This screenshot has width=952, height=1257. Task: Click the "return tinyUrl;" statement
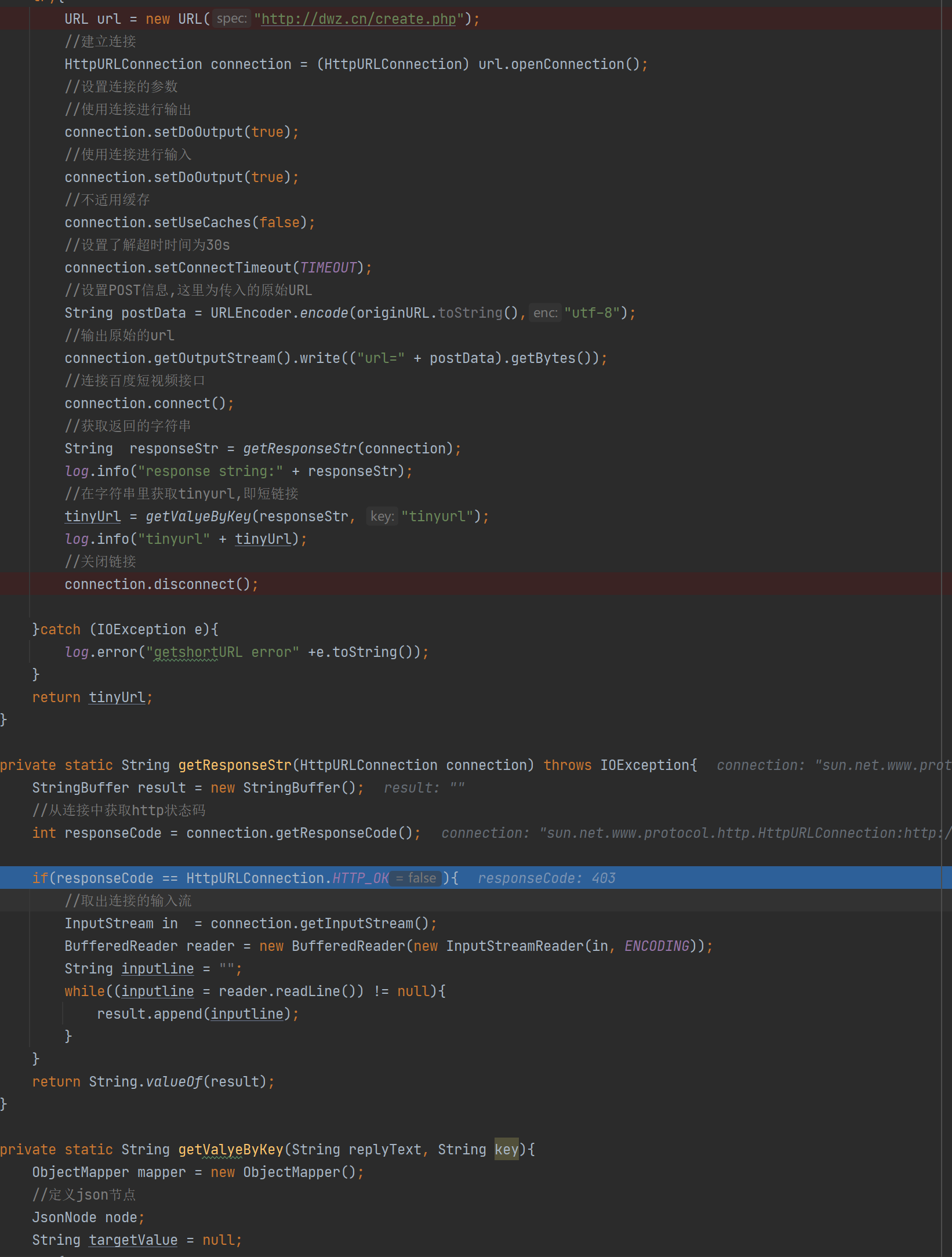click(92, 697)
